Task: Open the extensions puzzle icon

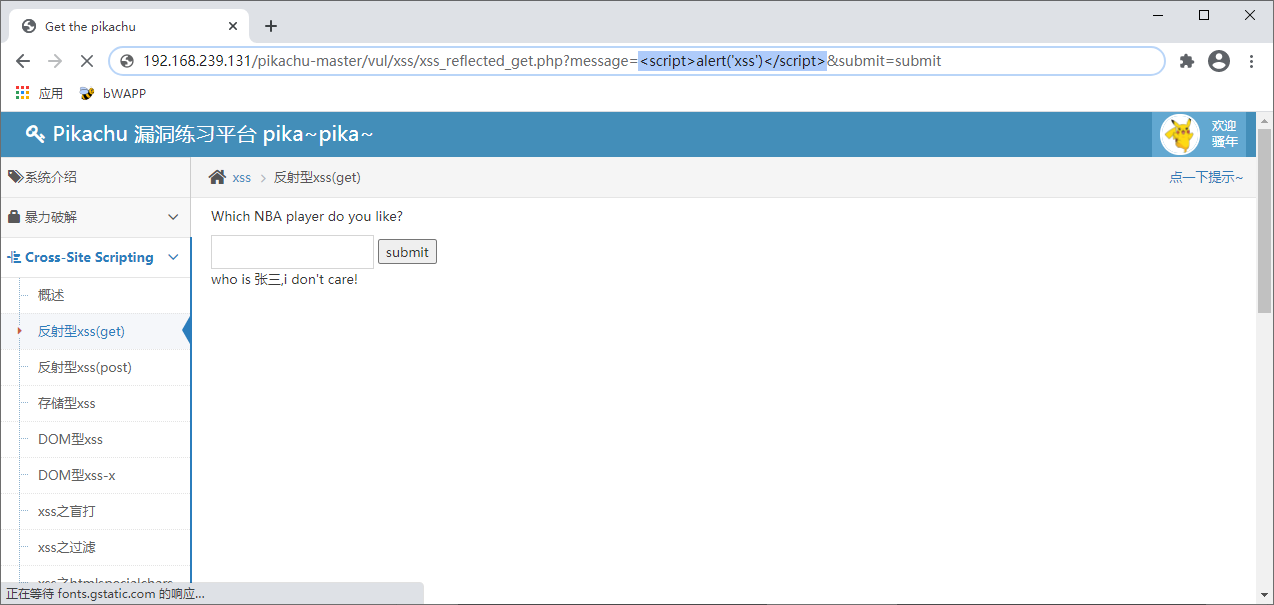Action: click(x=1187, y=61)
